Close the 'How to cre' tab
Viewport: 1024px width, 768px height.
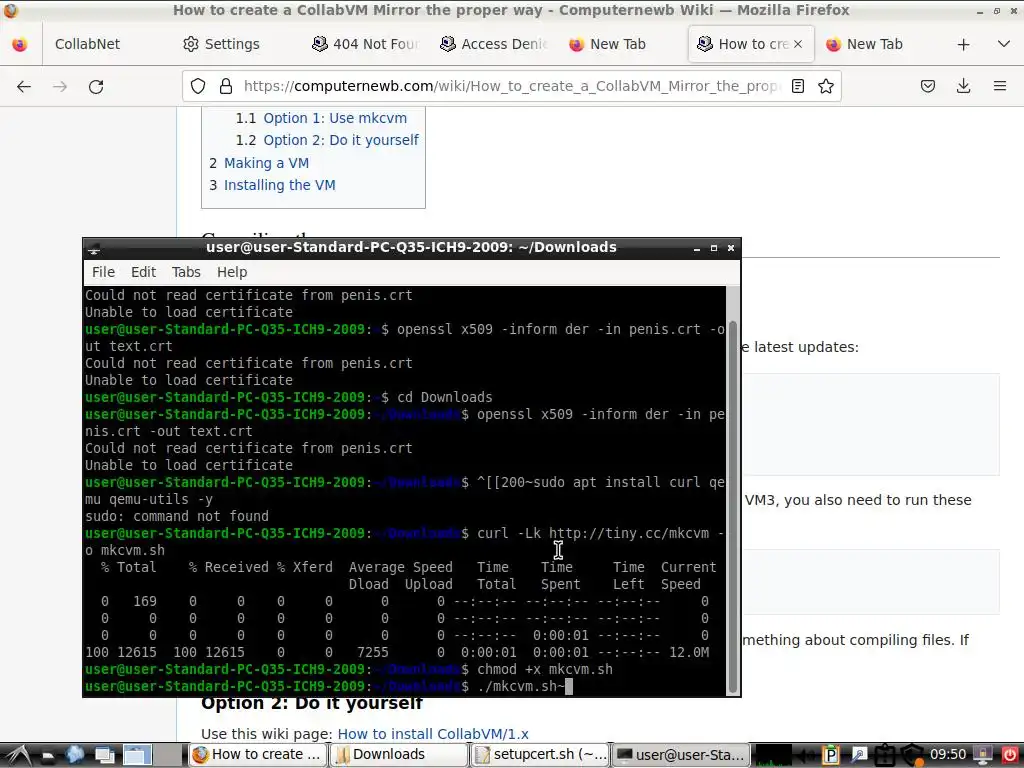click(798, 44)
